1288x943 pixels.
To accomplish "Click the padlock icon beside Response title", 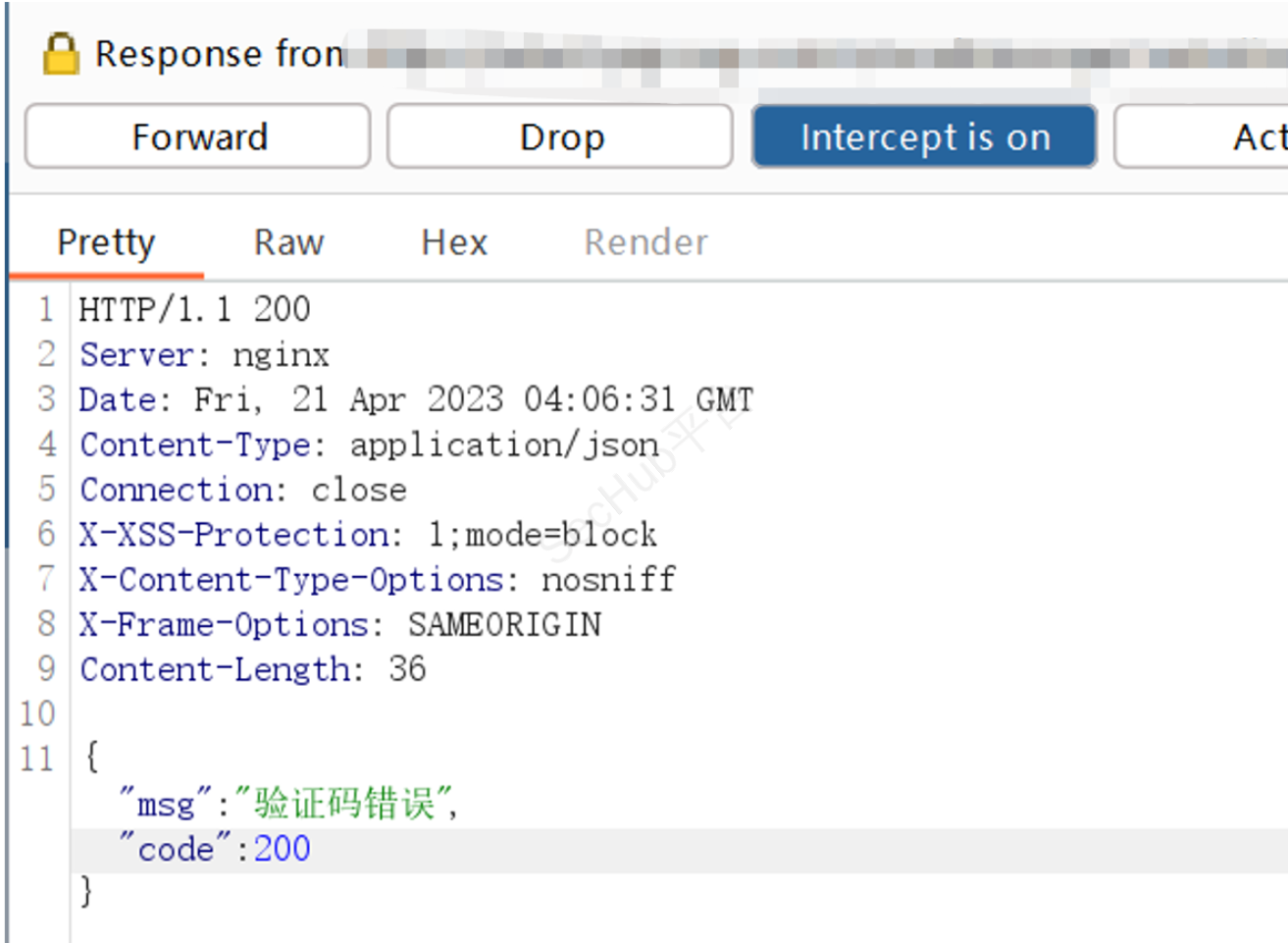I will pyautogui.click(x=60, y=54).
